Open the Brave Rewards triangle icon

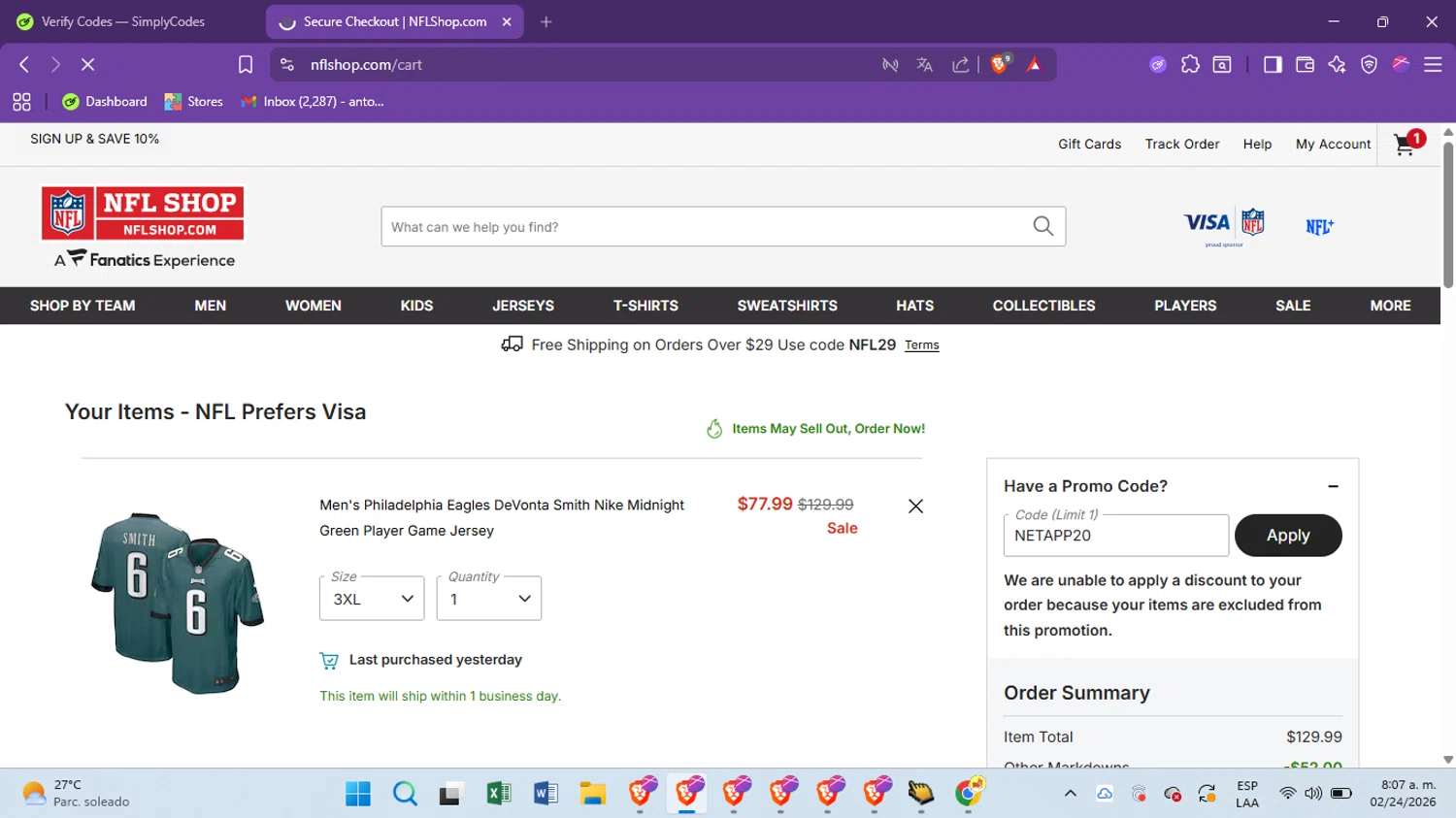tap(1034, 64)
